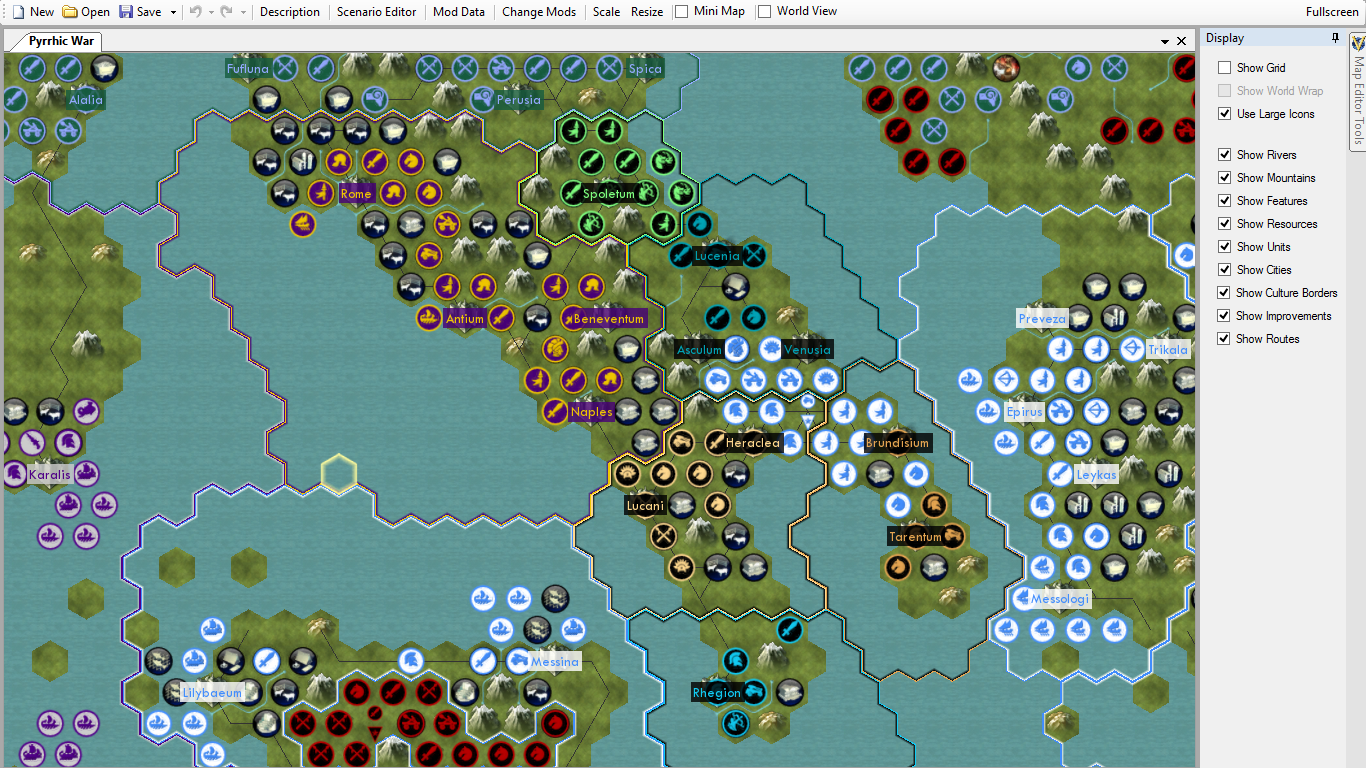Open the Scenario Editor
The height and width of the screenshot is (768, 1366).
376,12
